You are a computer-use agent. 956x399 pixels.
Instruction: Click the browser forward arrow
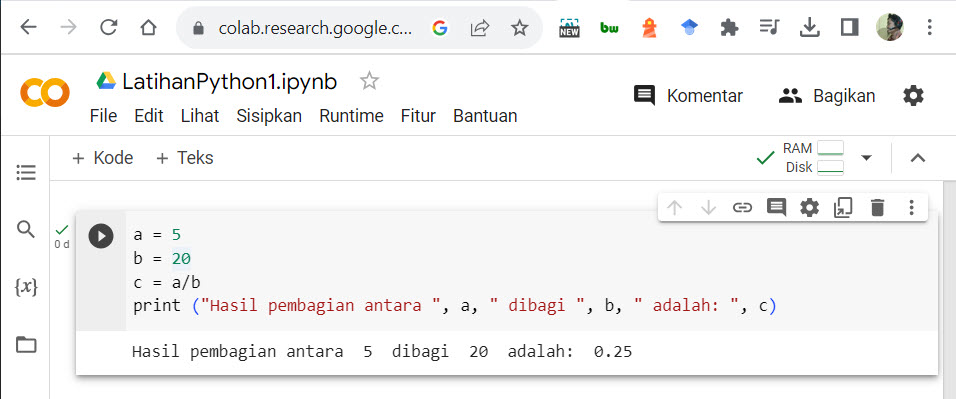(x=68, y=27)
